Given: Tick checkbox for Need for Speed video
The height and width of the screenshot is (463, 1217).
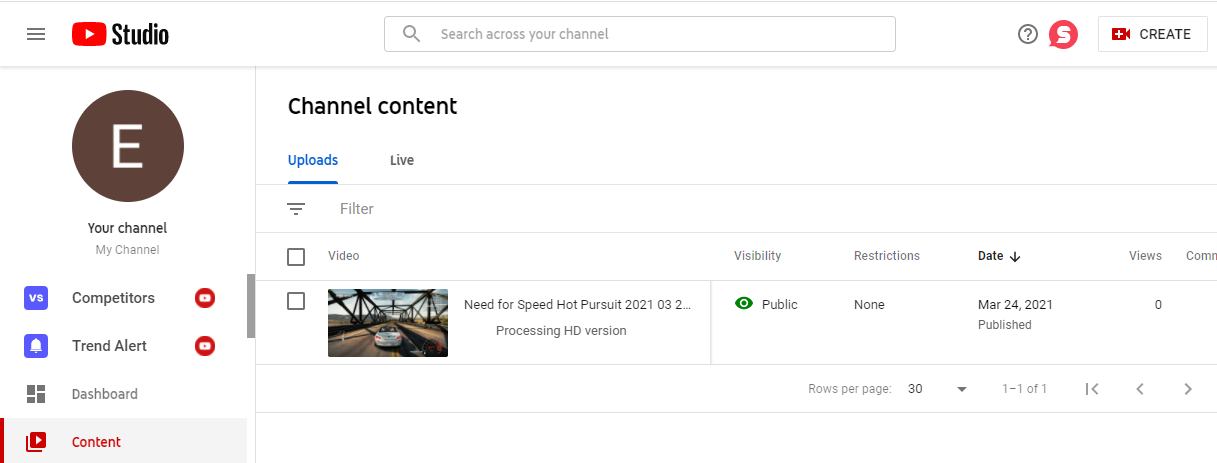Looking at the screenshot, I should click(296, 301).
